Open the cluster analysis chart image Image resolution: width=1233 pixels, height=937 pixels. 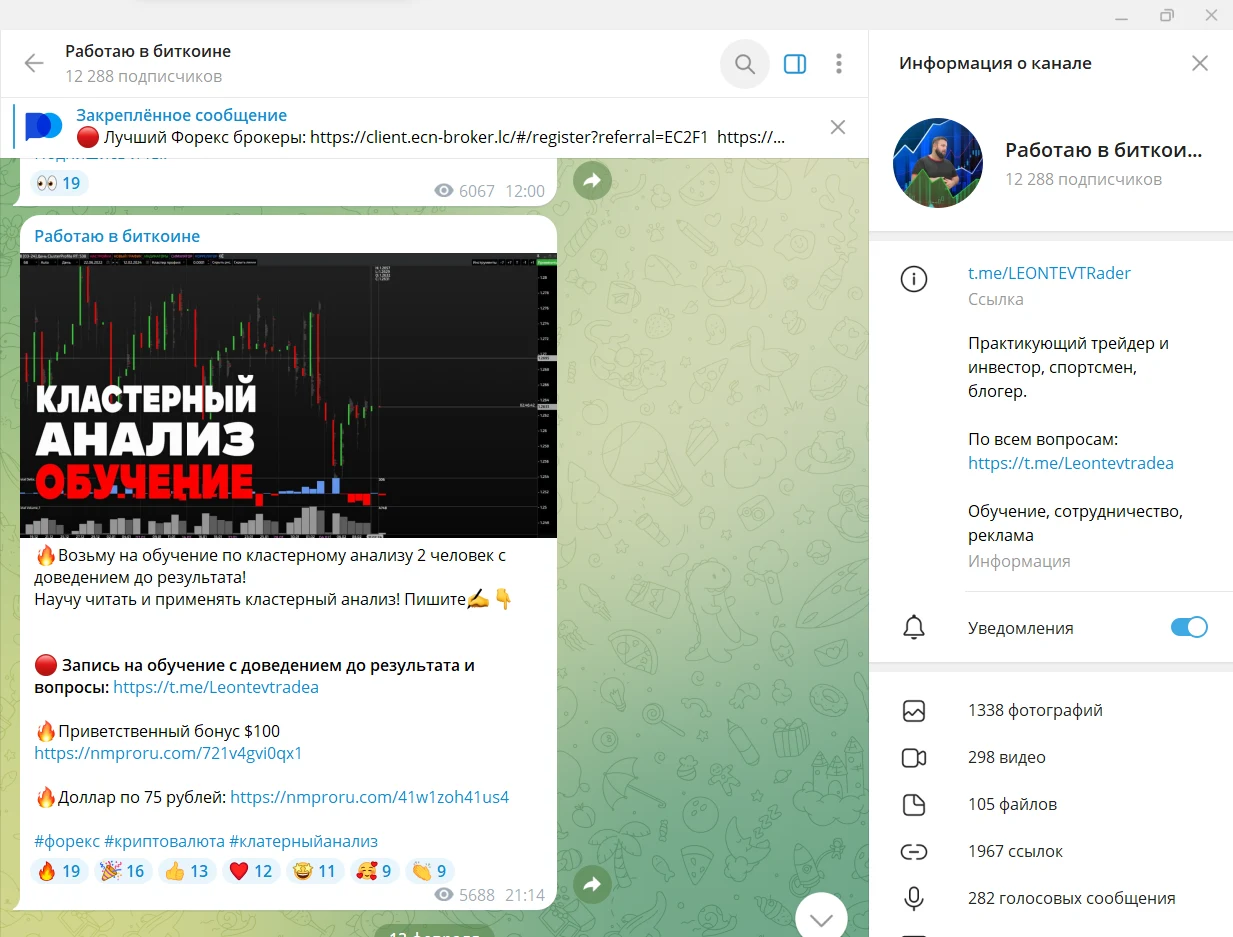[288, 395]
